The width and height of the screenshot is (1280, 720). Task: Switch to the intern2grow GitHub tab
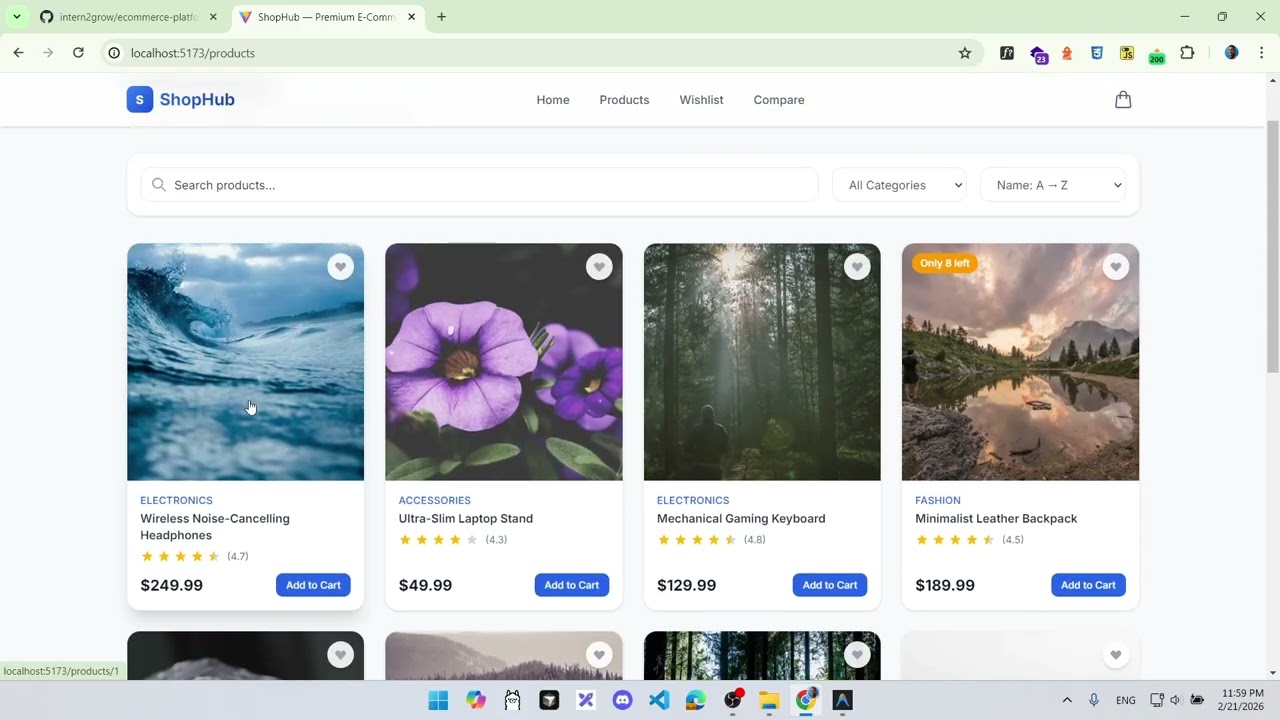pyautogui.click(x=128, y=17)
